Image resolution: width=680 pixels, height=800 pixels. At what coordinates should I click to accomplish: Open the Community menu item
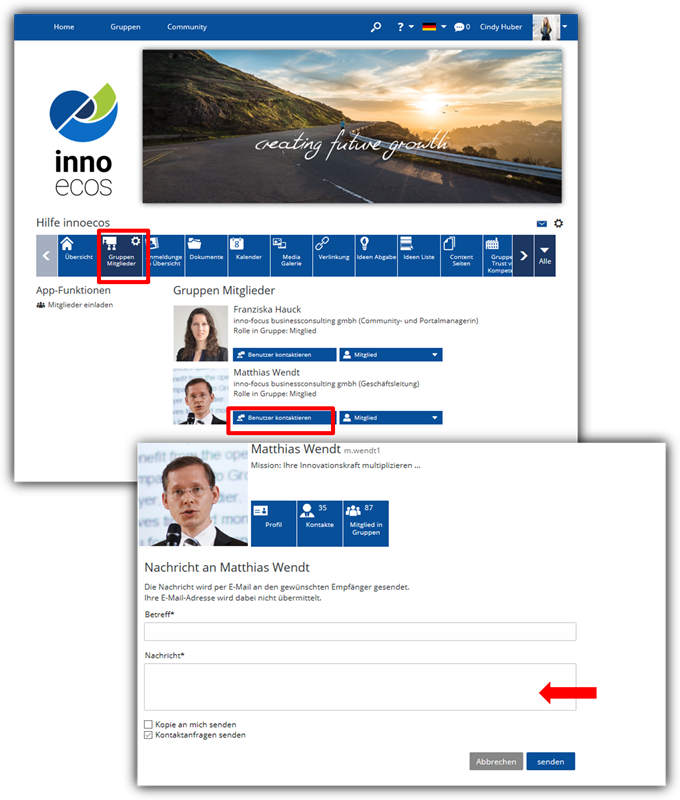click(x=187, y=27)
